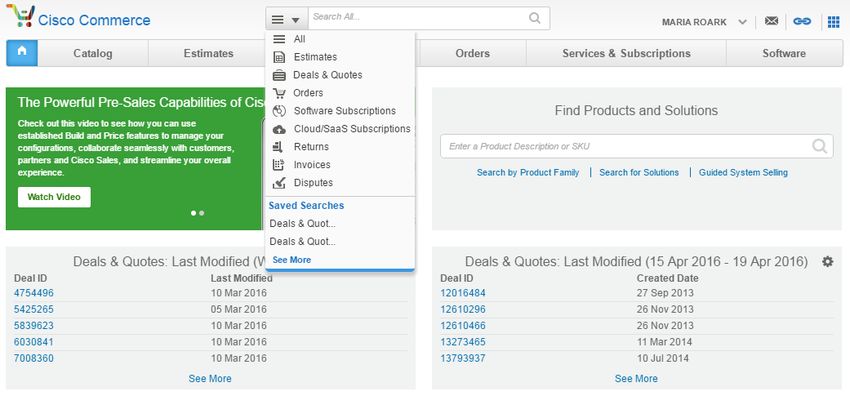Open the apps grid icon in header
850x396 pixels.
833,22
